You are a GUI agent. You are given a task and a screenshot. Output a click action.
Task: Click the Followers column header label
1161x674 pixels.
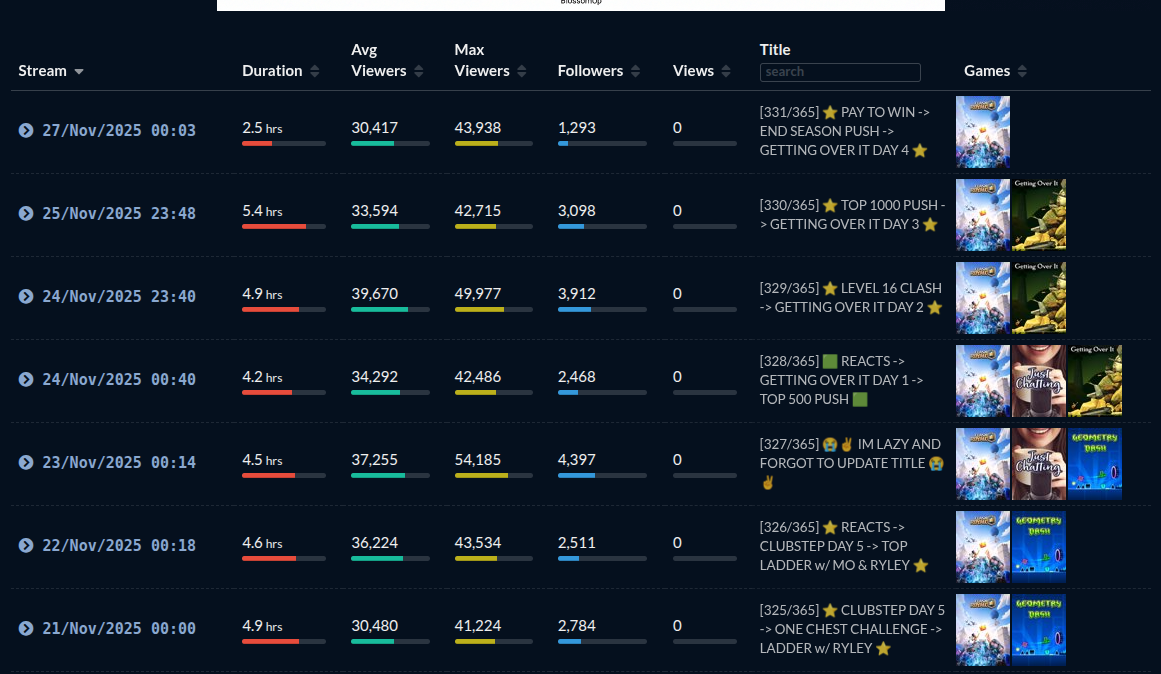590,71
